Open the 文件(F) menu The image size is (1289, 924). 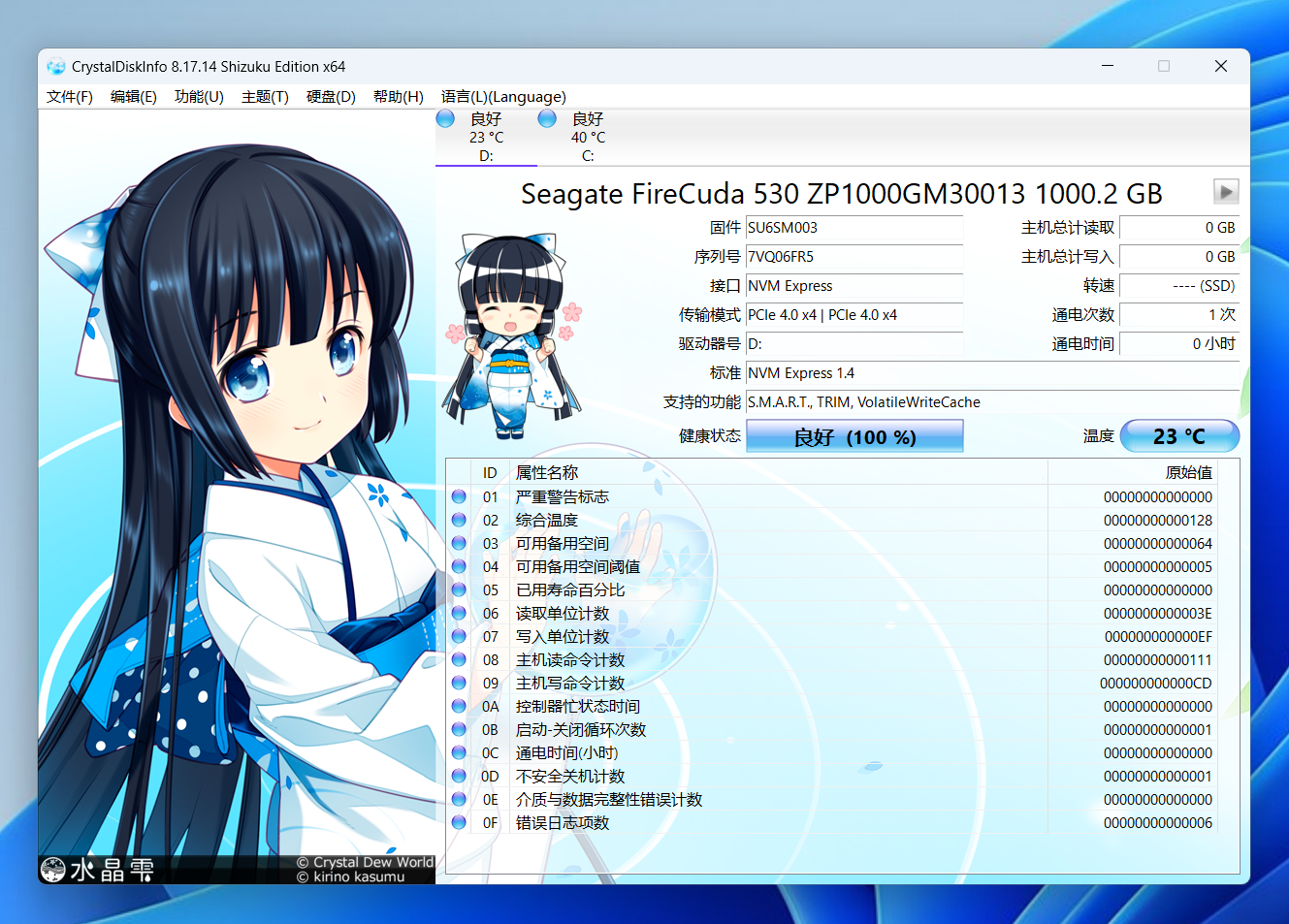pos(70,97)
